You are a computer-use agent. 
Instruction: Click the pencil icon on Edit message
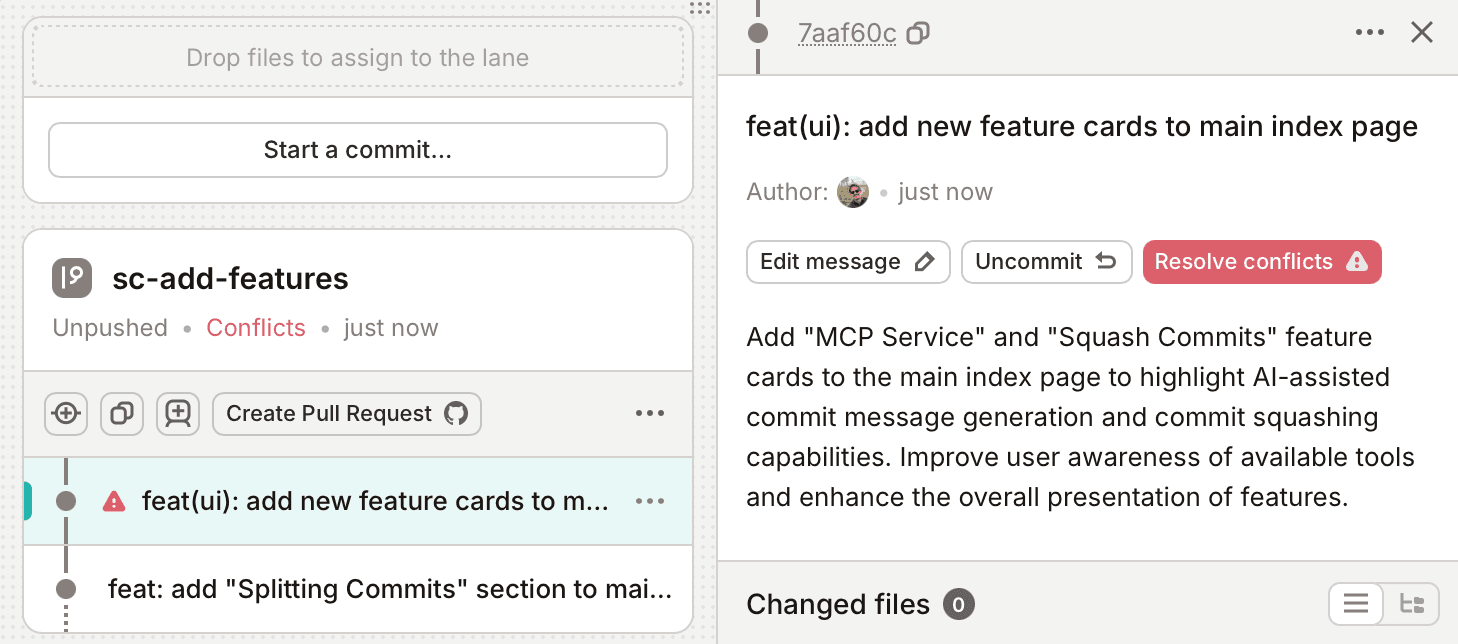[x=927, y=261]
